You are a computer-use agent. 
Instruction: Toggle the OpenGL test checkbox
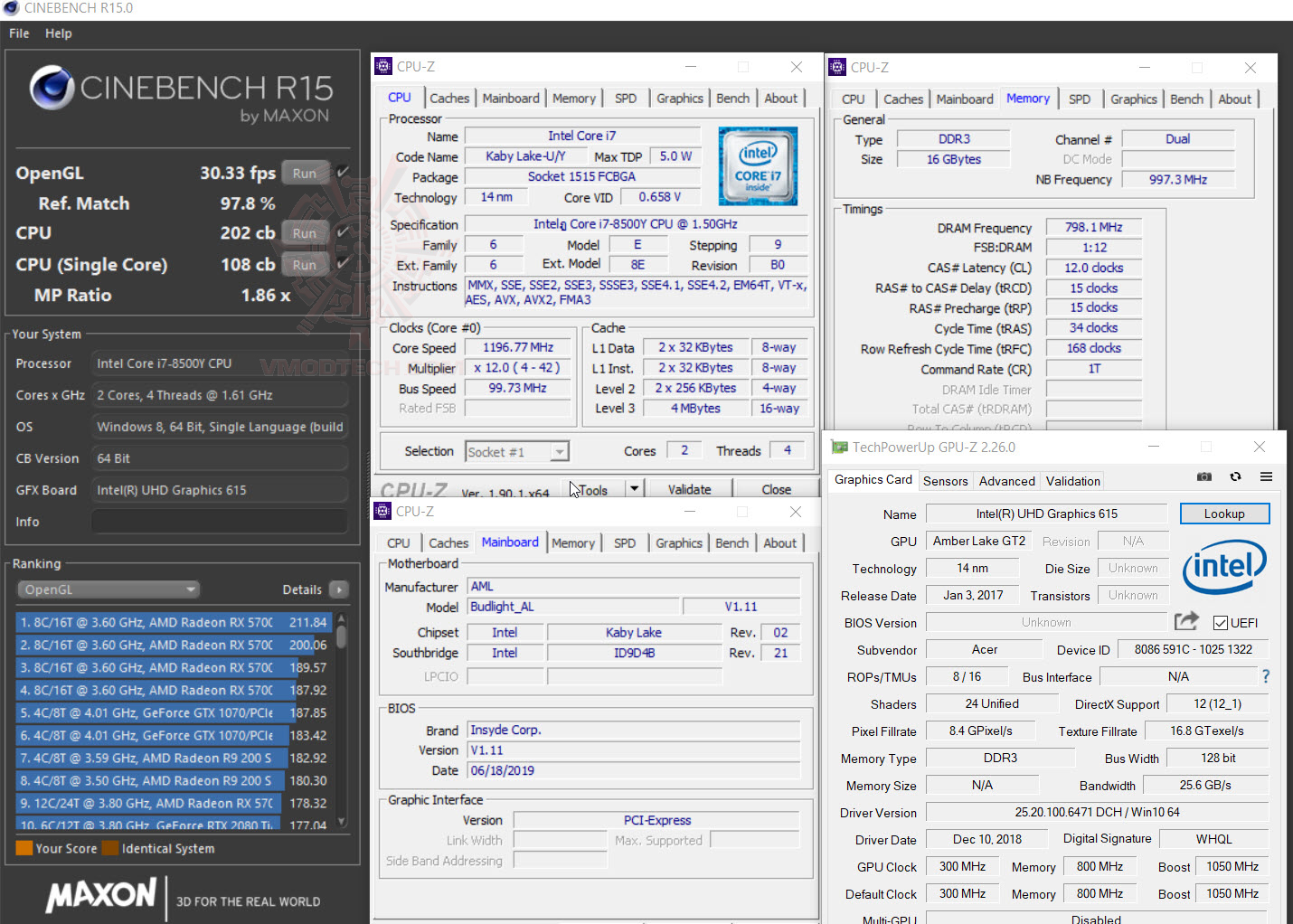[x=343, y=172]
